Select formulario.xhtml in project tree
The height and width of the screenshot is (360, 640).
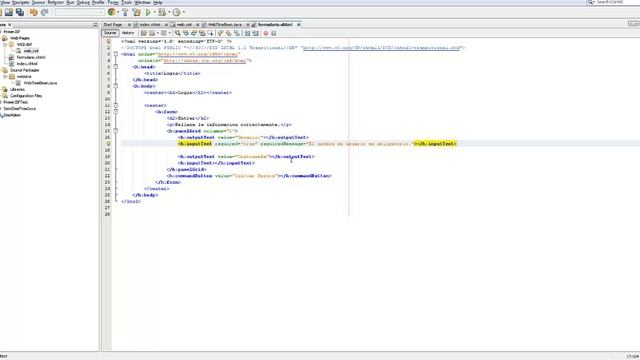31,58
